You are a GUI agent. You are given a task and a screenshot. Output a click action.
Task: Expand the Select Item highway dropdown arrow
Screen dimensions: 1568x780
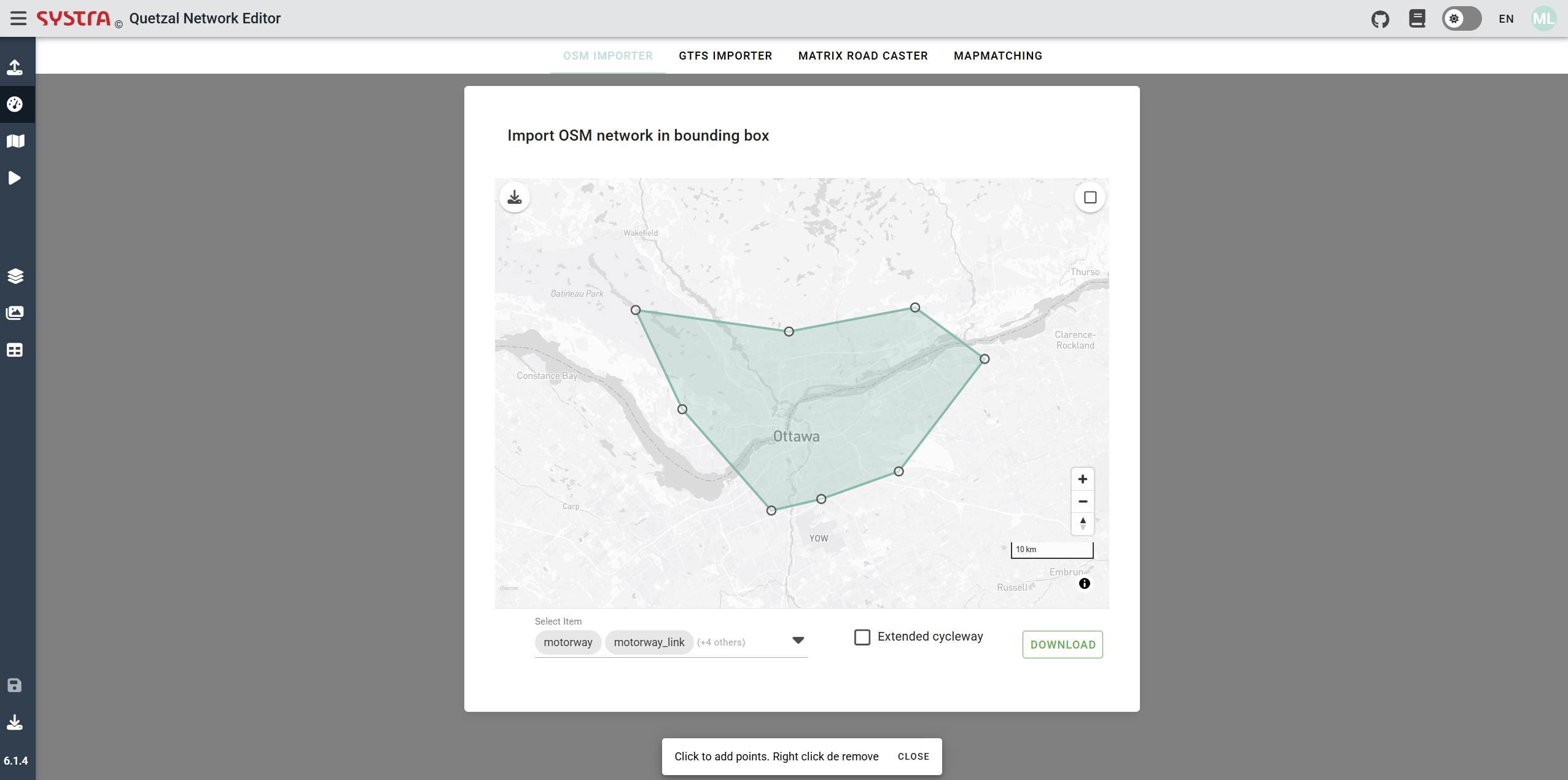click(x=798, y=641)
